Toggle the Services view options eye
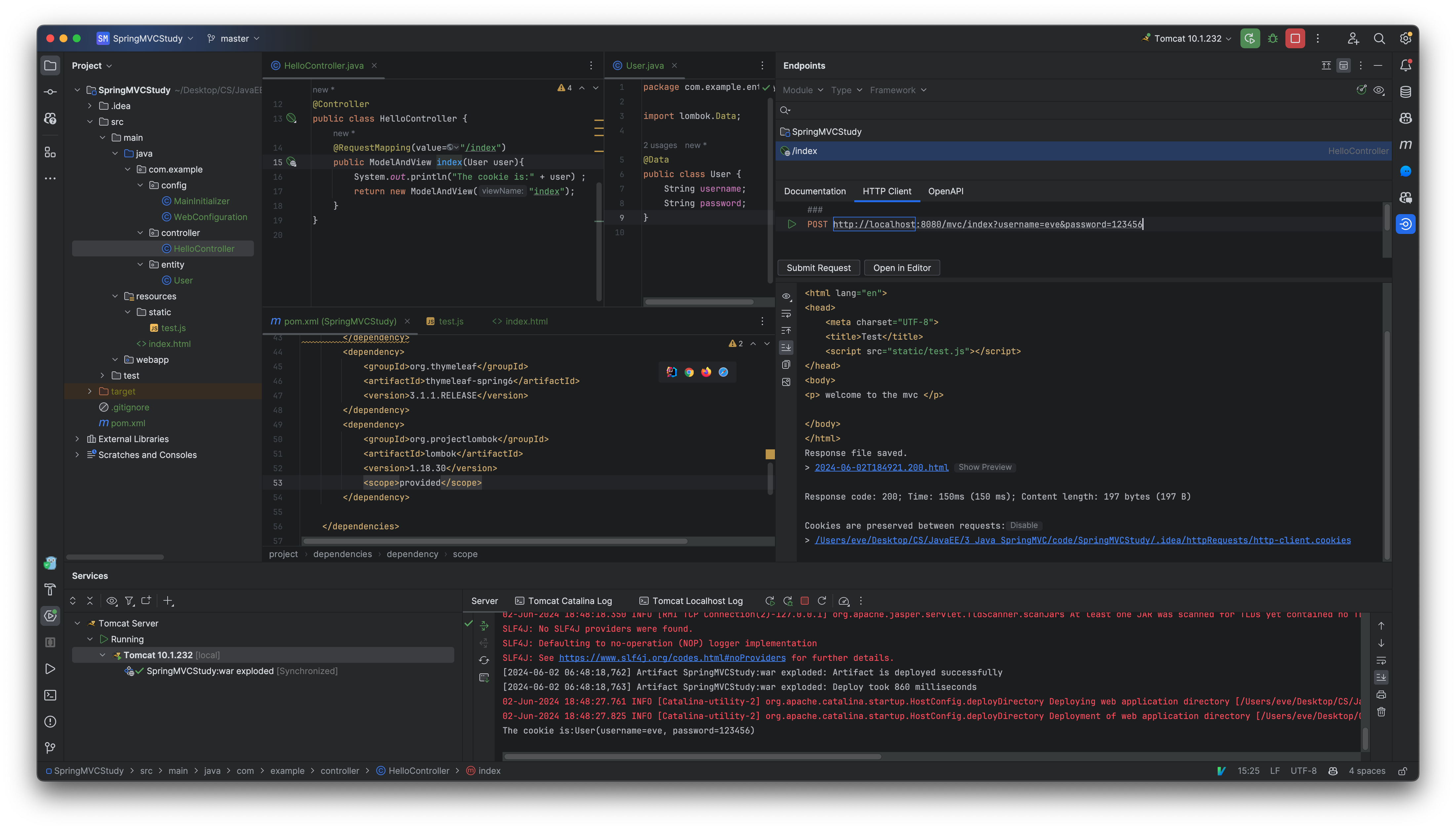 (112, 601)
